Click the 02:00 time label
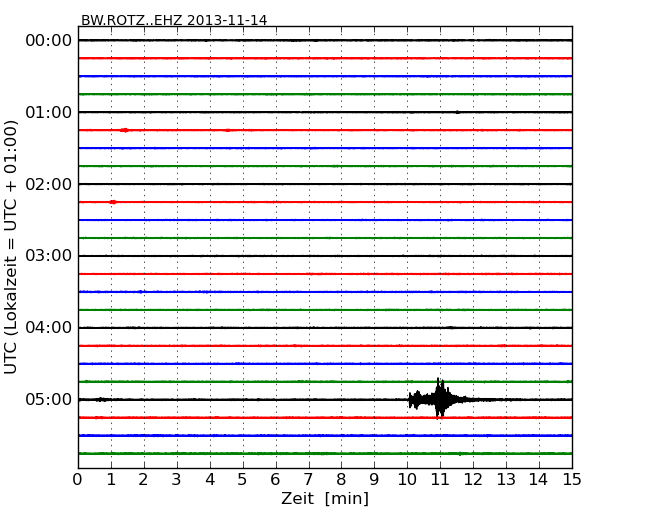The image size is (650, 520). pos(49,184)
